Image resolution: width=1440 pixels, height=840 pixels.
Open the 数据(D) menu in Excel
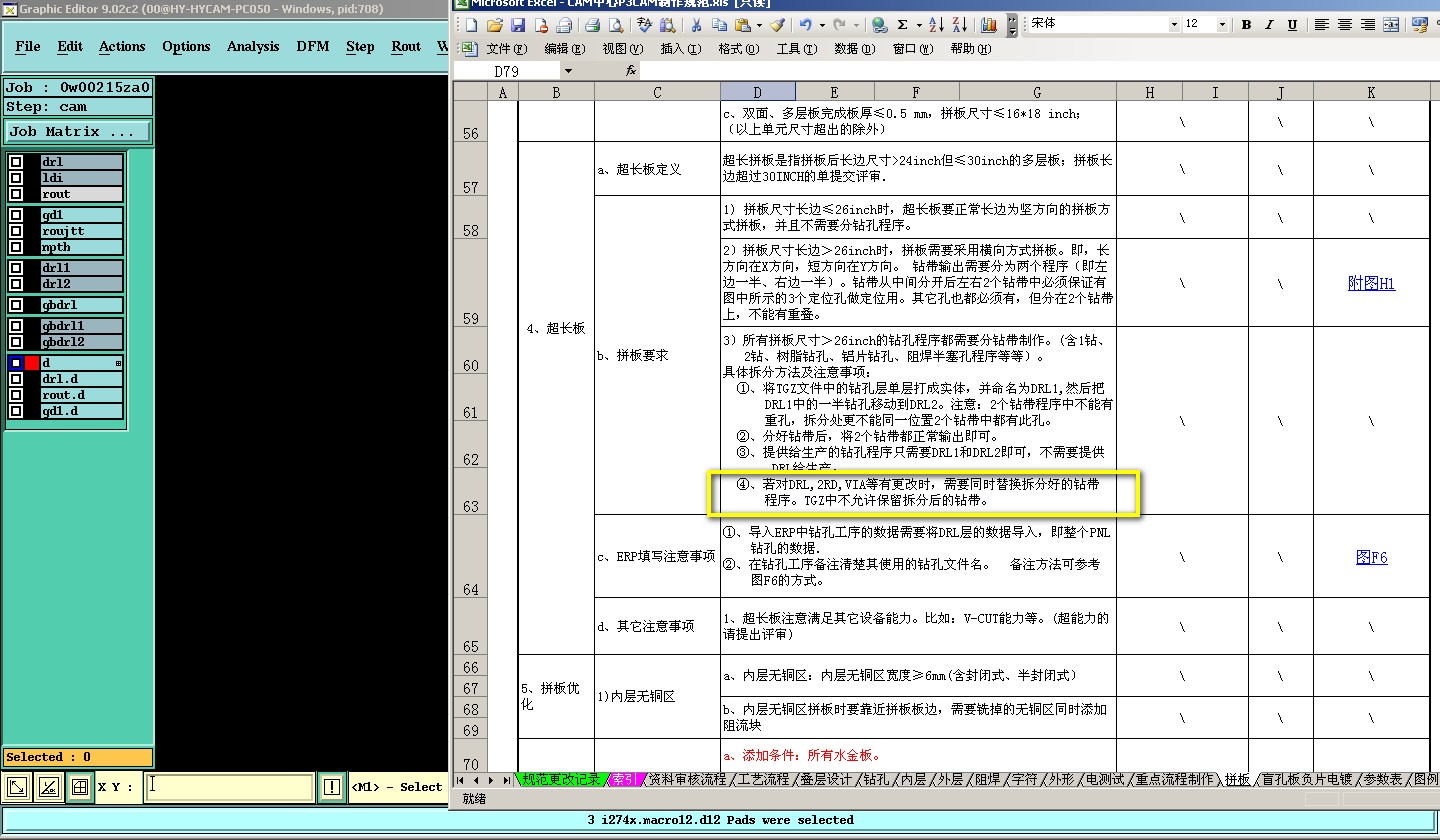pyautogui.click(x=853, y=49)
